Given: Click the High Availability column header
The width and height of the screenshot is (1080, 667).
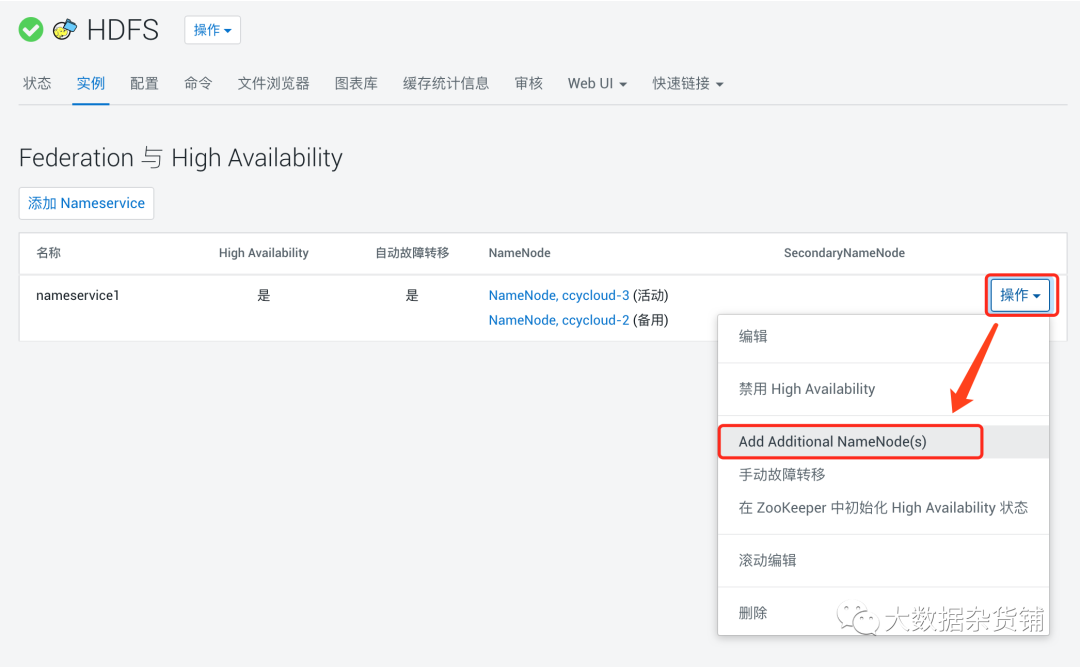Looking at the screenshot, I should [x=264, y=253].
